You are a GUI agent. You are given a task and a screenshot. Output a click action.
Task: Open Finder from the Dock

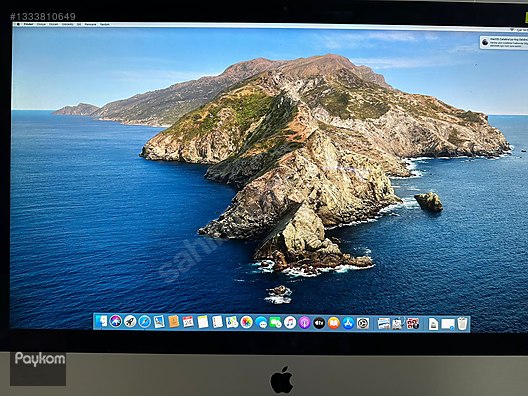101,322
